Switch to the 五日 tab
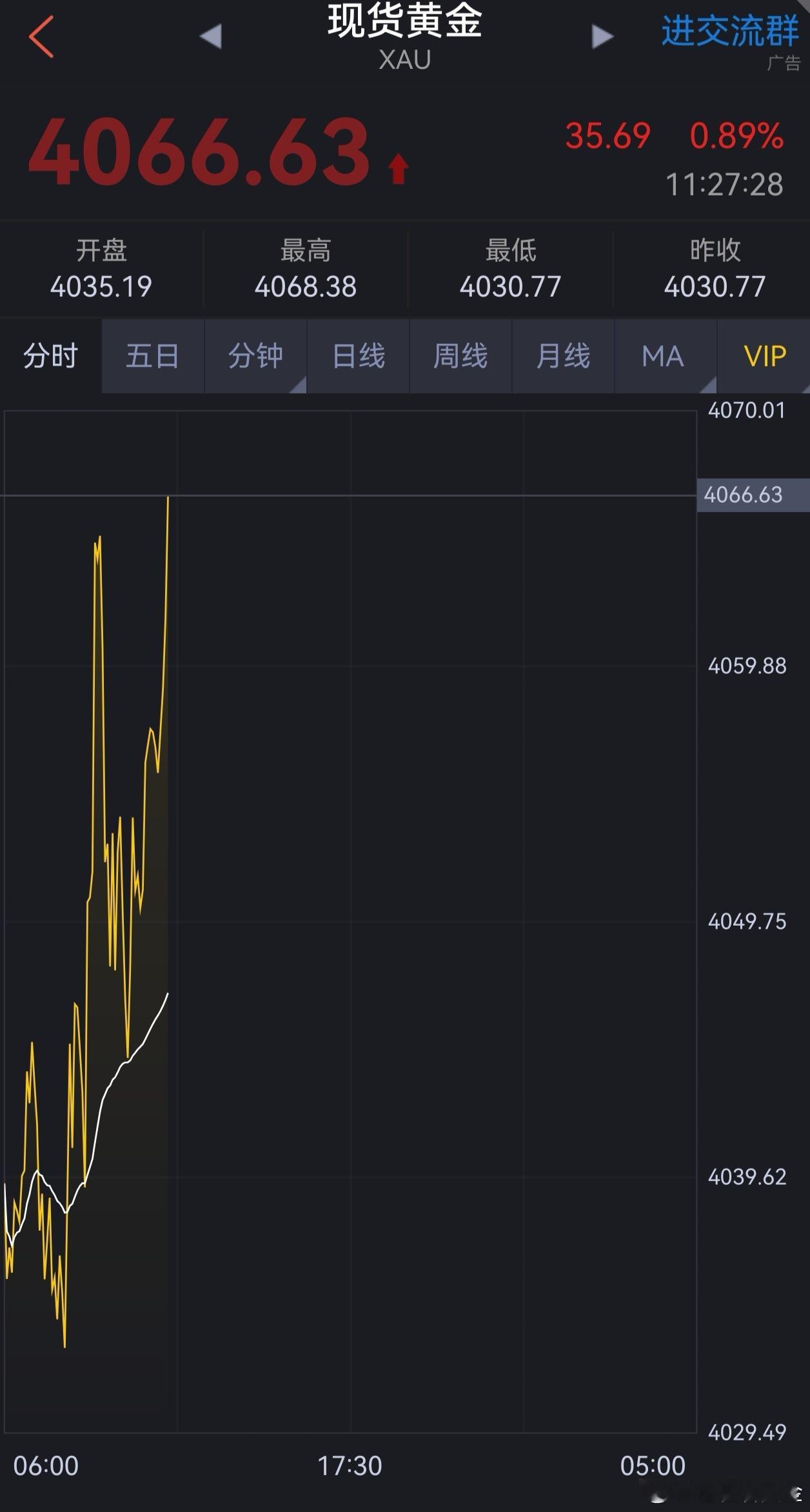Image resolution: width=810 pixels, height=1512 pixels. [153, 356]
